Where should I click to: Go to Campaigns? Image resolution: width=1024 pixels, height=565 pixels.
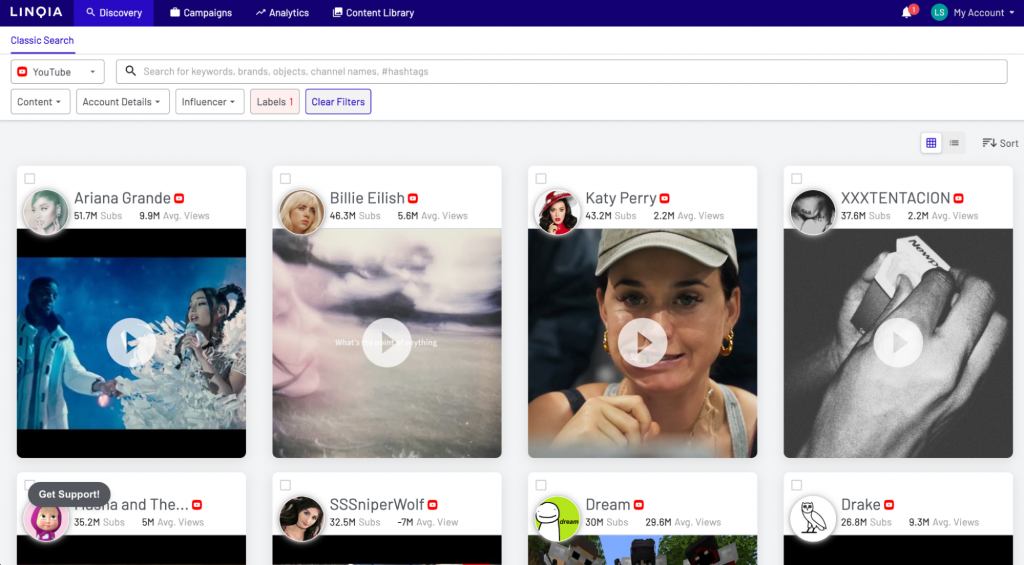pyautogui.click(x=200, y=12)
